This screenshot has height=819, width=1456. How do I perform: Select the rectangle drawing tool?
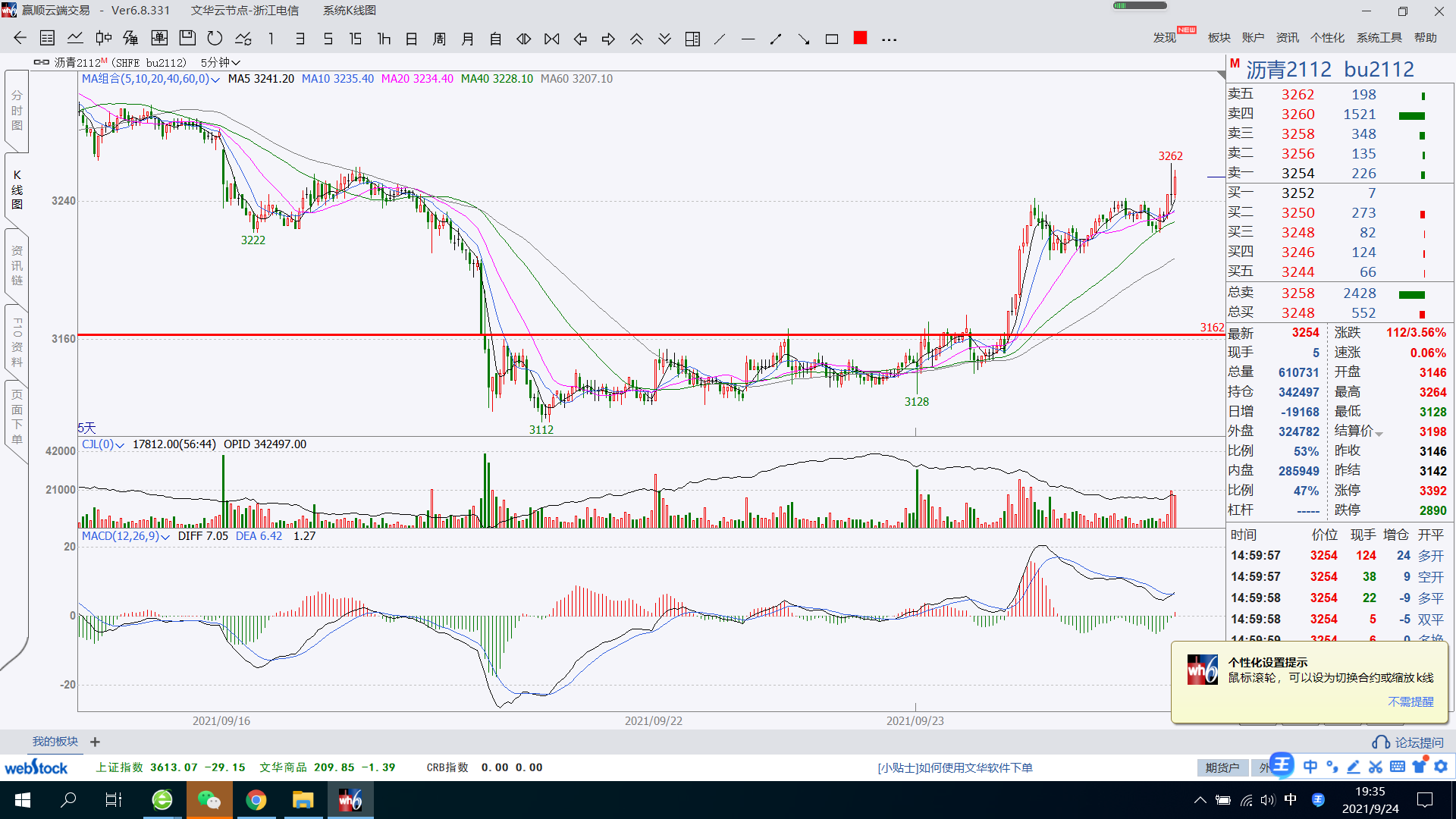[x=832, y=39]
